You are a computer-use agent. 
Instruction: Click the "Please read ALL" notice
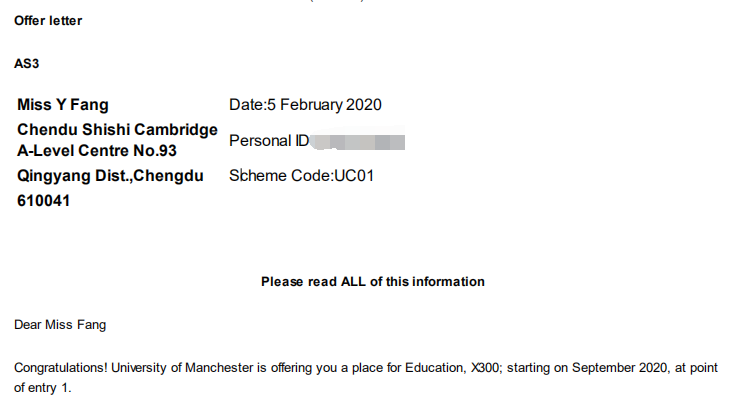[x=372, y=282]
